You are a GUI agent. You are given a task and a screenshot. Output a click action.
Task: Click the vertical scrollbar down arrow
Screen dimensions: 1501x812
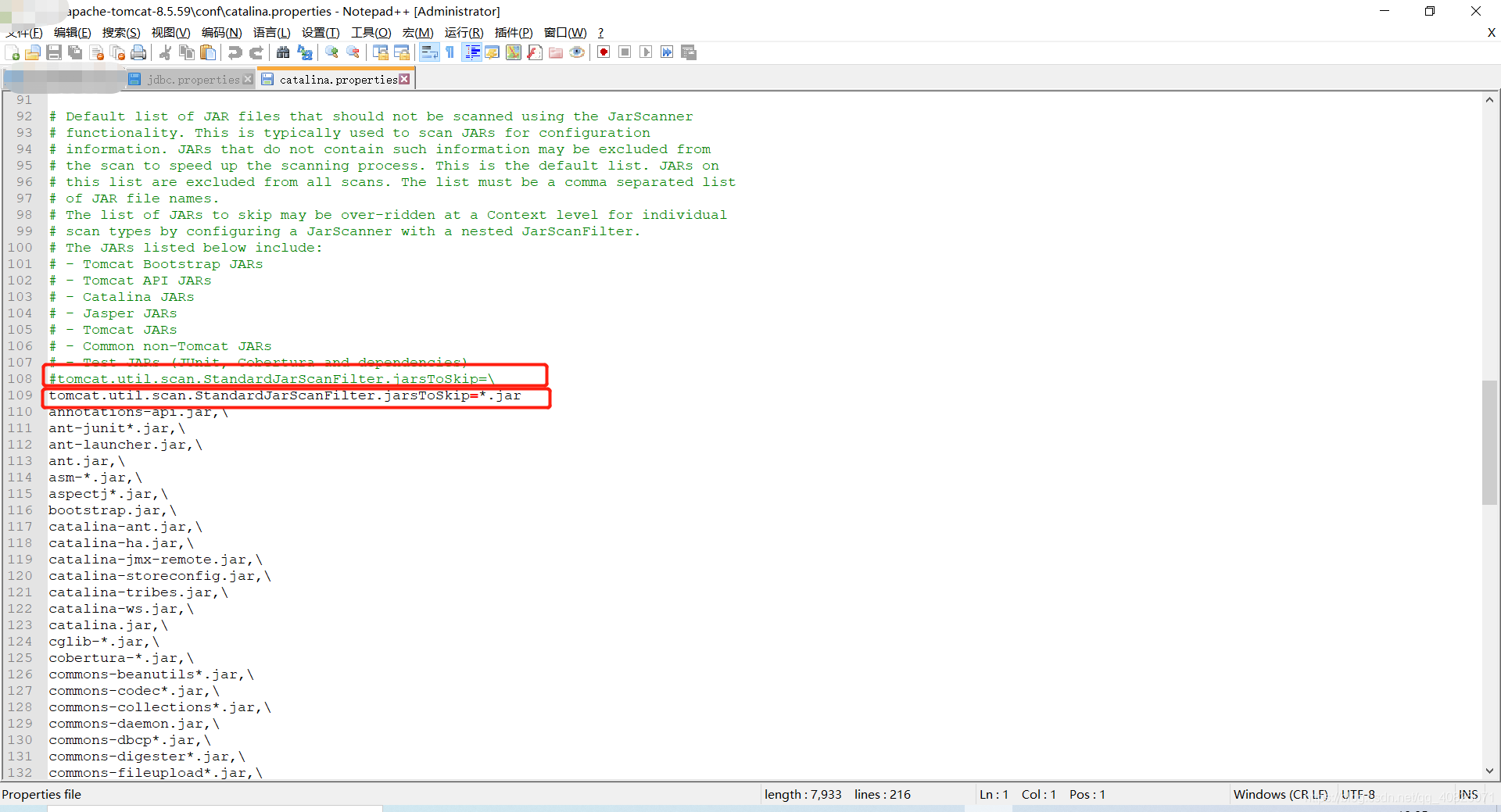click(1489, 772)
